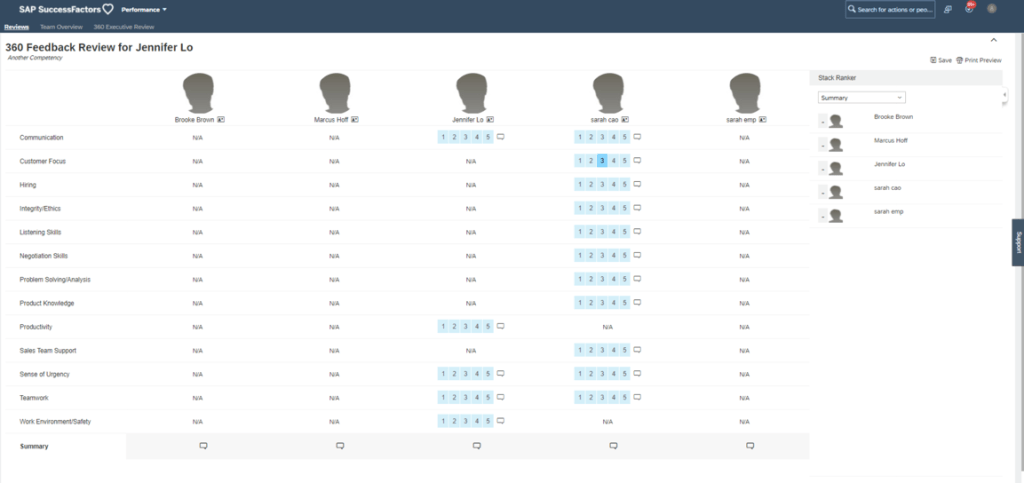Open Summary comment under Brooke Brown column
Screen dimensions: 1024x483
point(202,445)
